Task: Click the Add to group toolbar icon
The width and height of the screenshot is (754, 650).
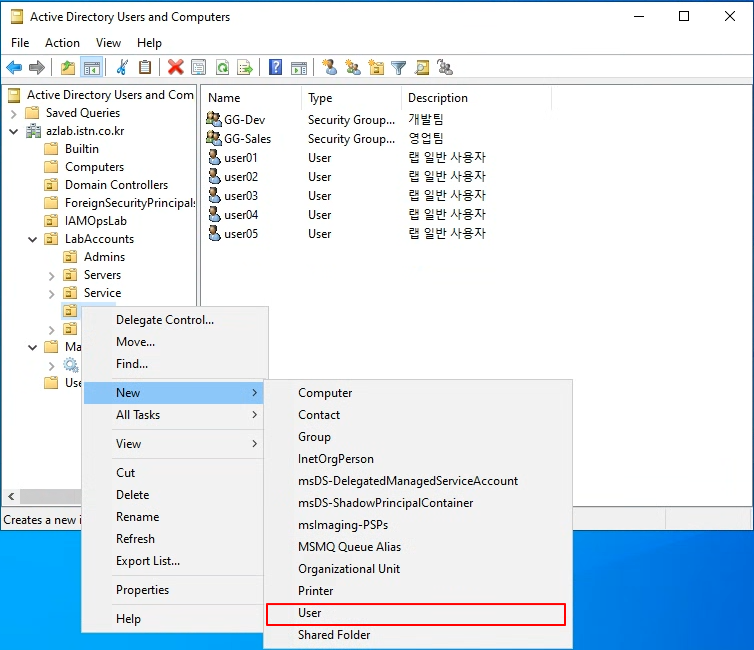Action: [445, 67]
